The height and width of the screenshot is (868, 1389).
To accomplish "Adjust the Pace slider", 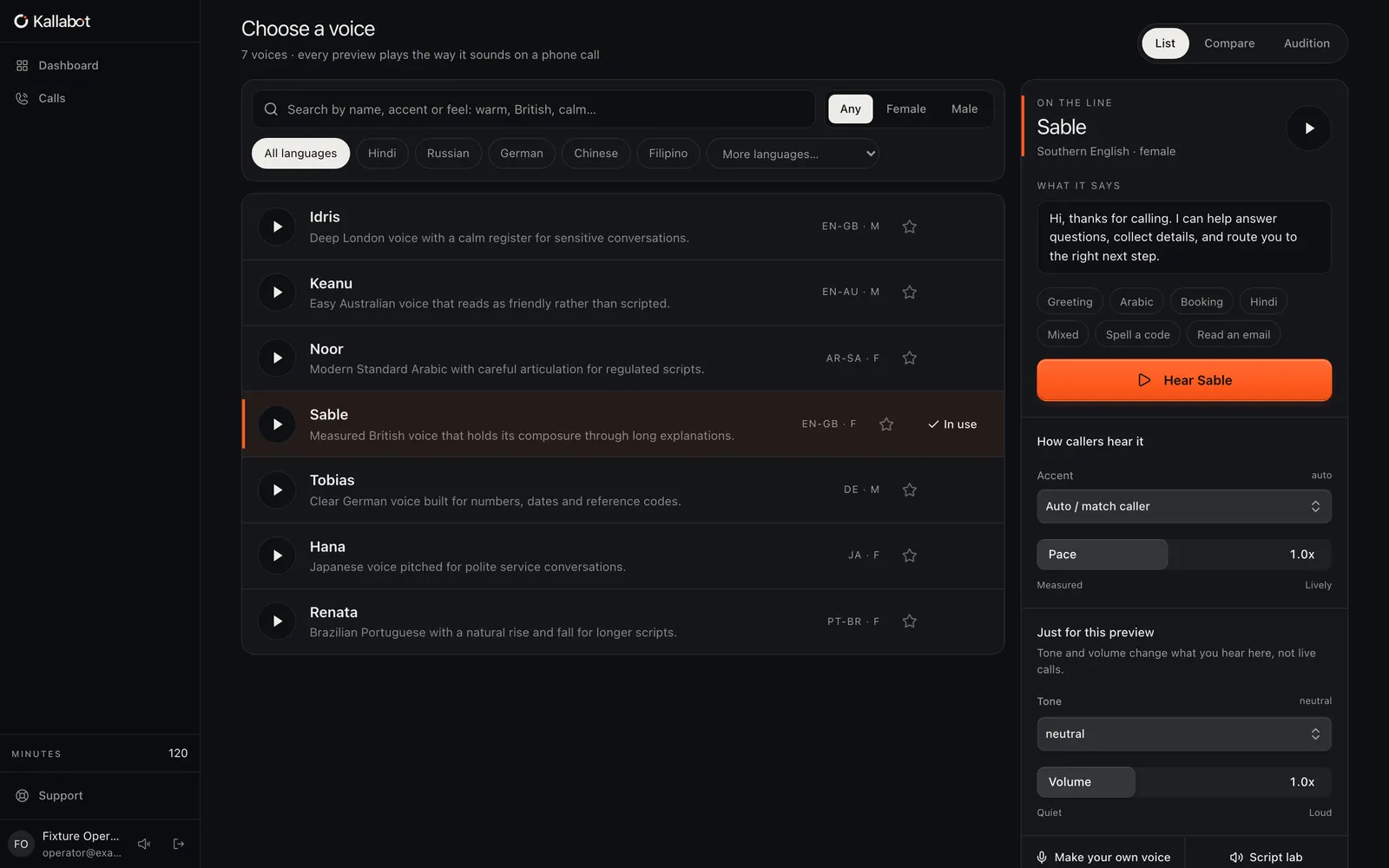I will coord(1184,555).
